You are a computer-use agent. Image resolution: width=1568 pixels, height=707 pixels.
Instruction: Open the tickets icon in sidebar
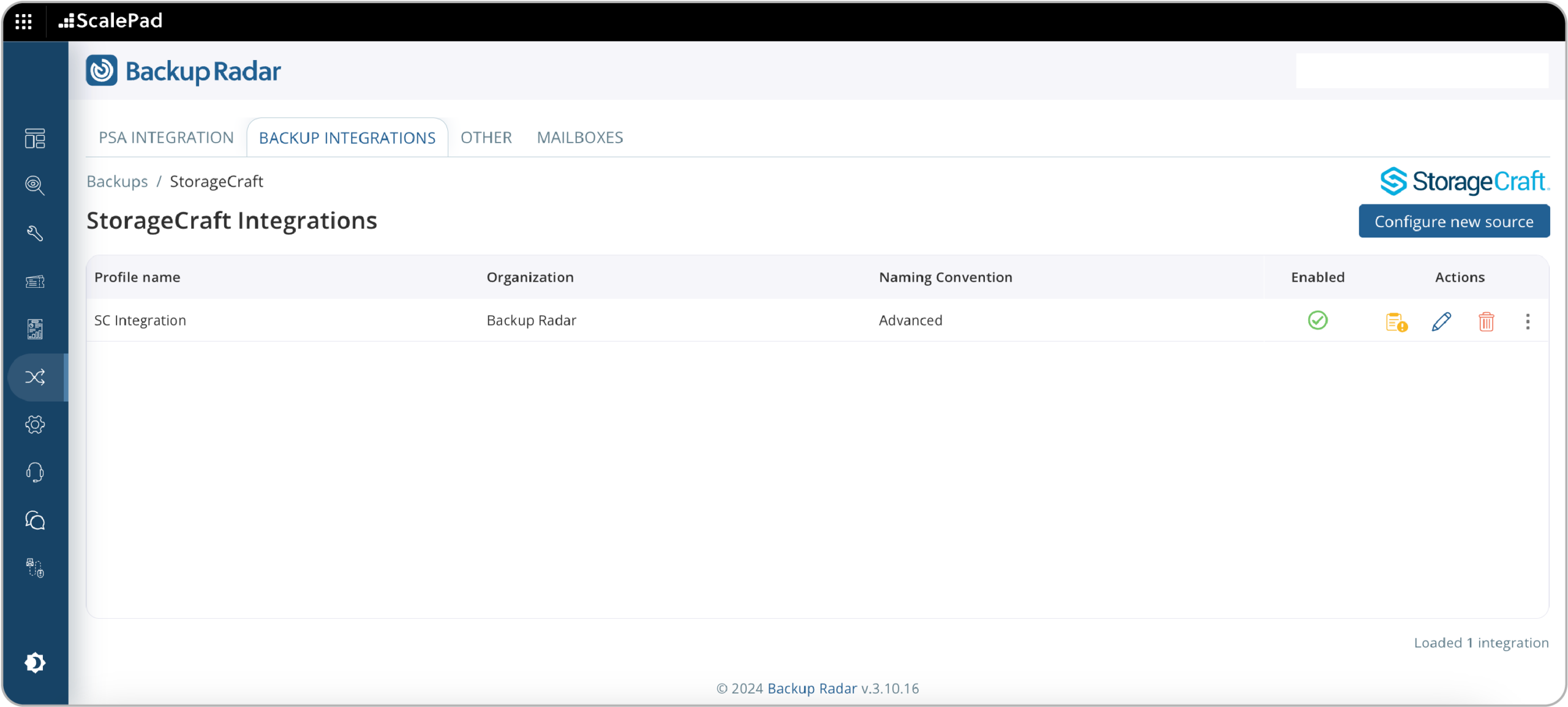pyautogui.click(x=35, y=281)
